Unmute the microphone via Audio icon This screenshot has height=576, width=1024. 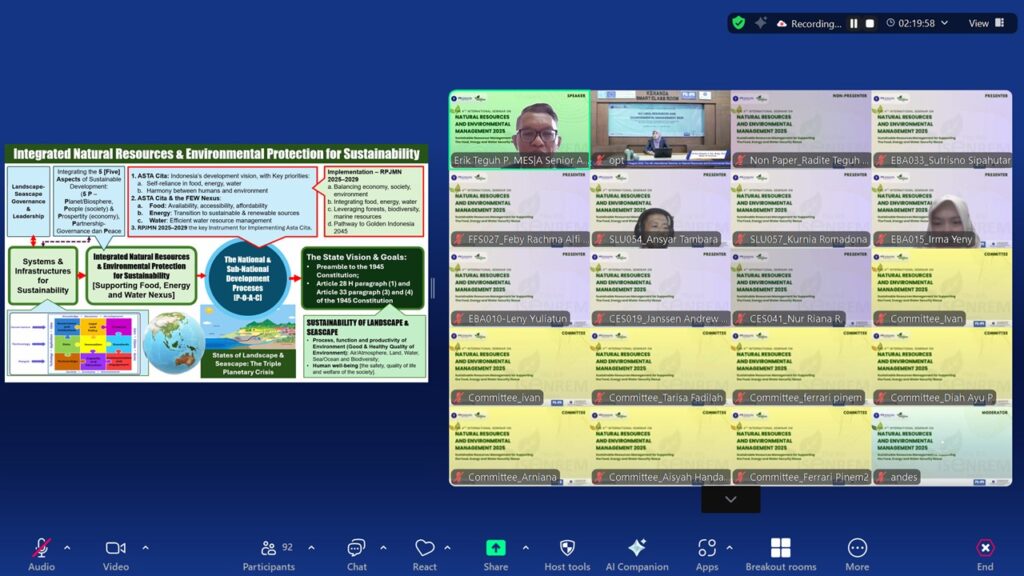coord(41,548)
